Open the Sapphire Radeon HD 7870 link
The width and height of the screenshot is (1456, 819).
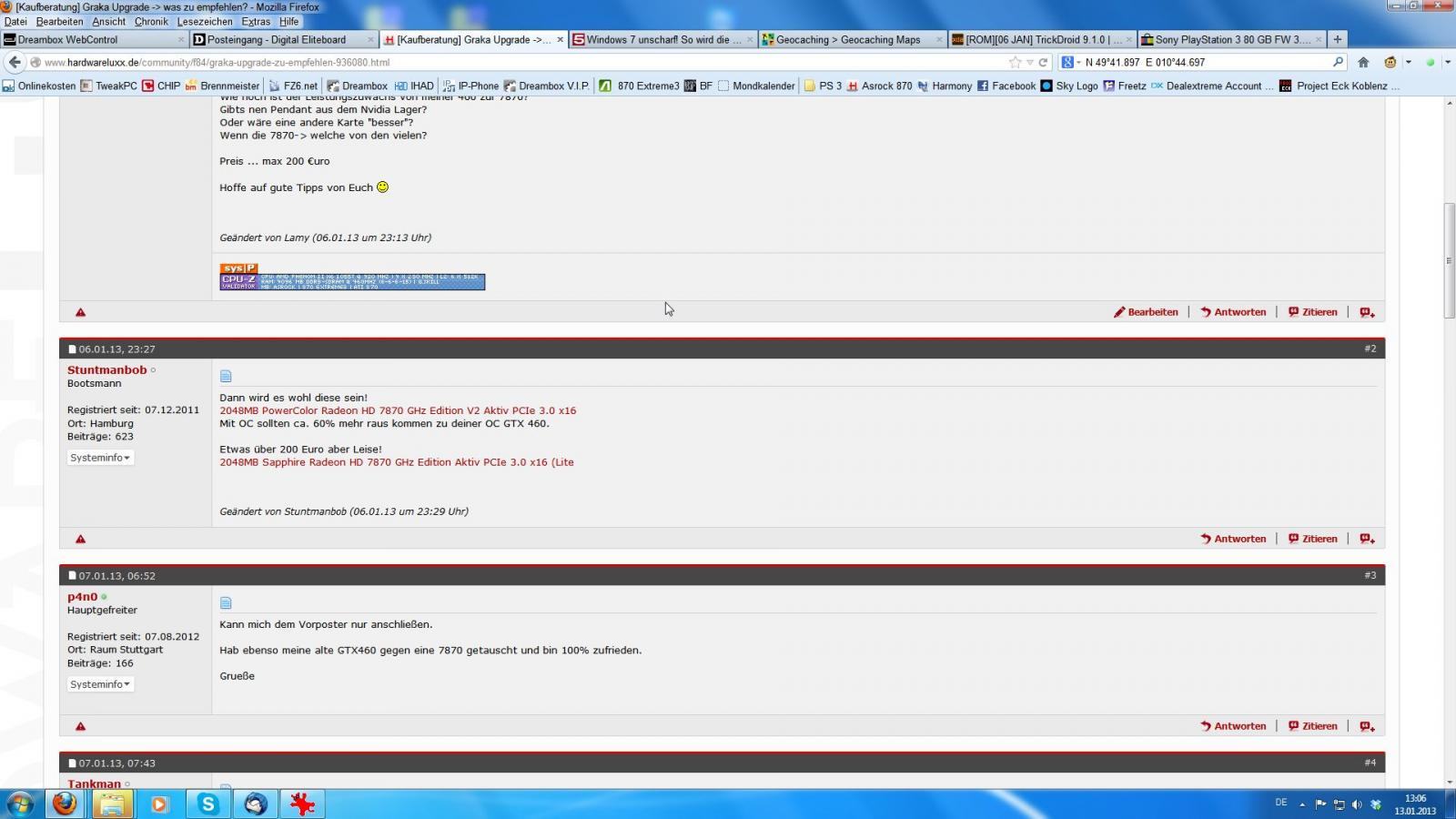[397, 462]
